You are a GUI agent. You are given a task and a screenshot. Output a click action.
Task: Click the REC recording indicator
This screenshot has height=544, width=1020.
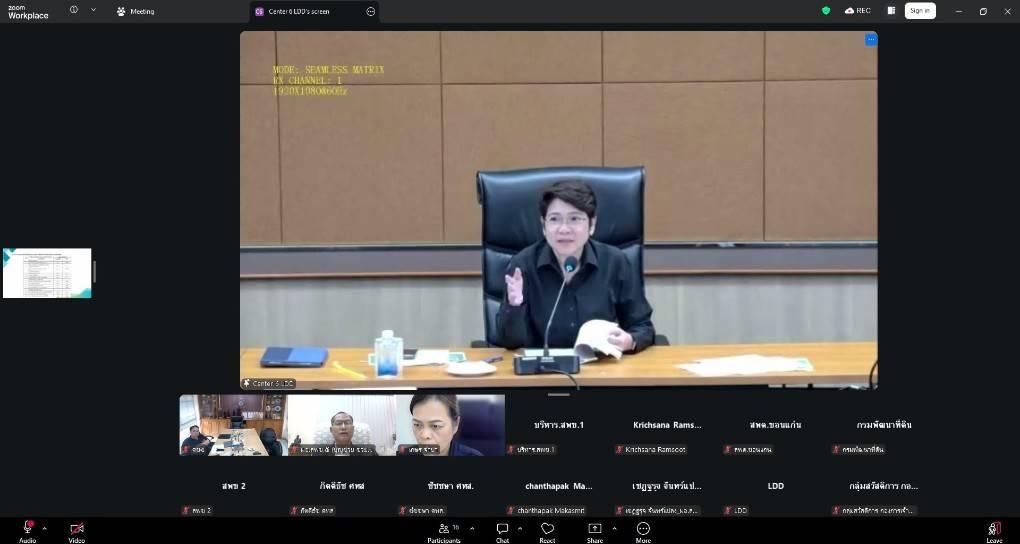tap(857, 11)
